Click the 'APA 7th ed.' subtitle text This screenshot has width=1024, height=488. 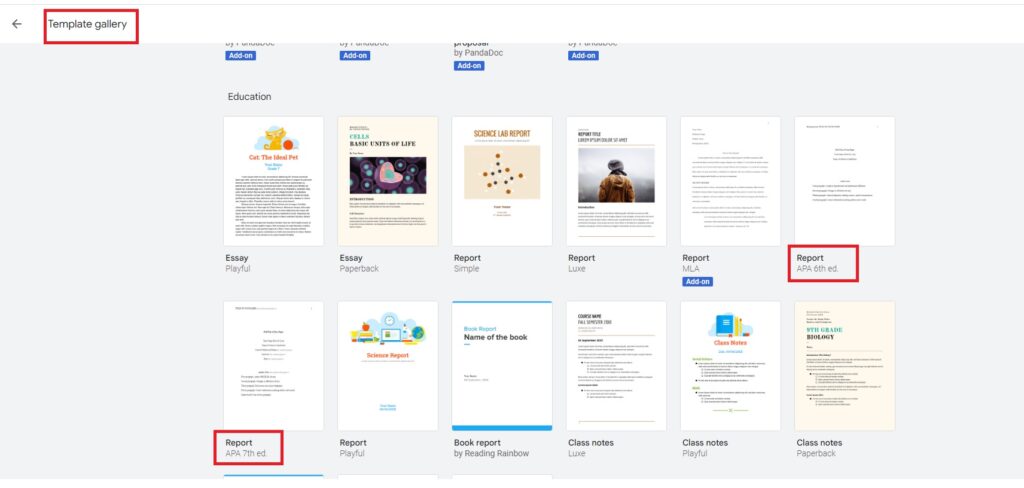[x=246, y=453]
